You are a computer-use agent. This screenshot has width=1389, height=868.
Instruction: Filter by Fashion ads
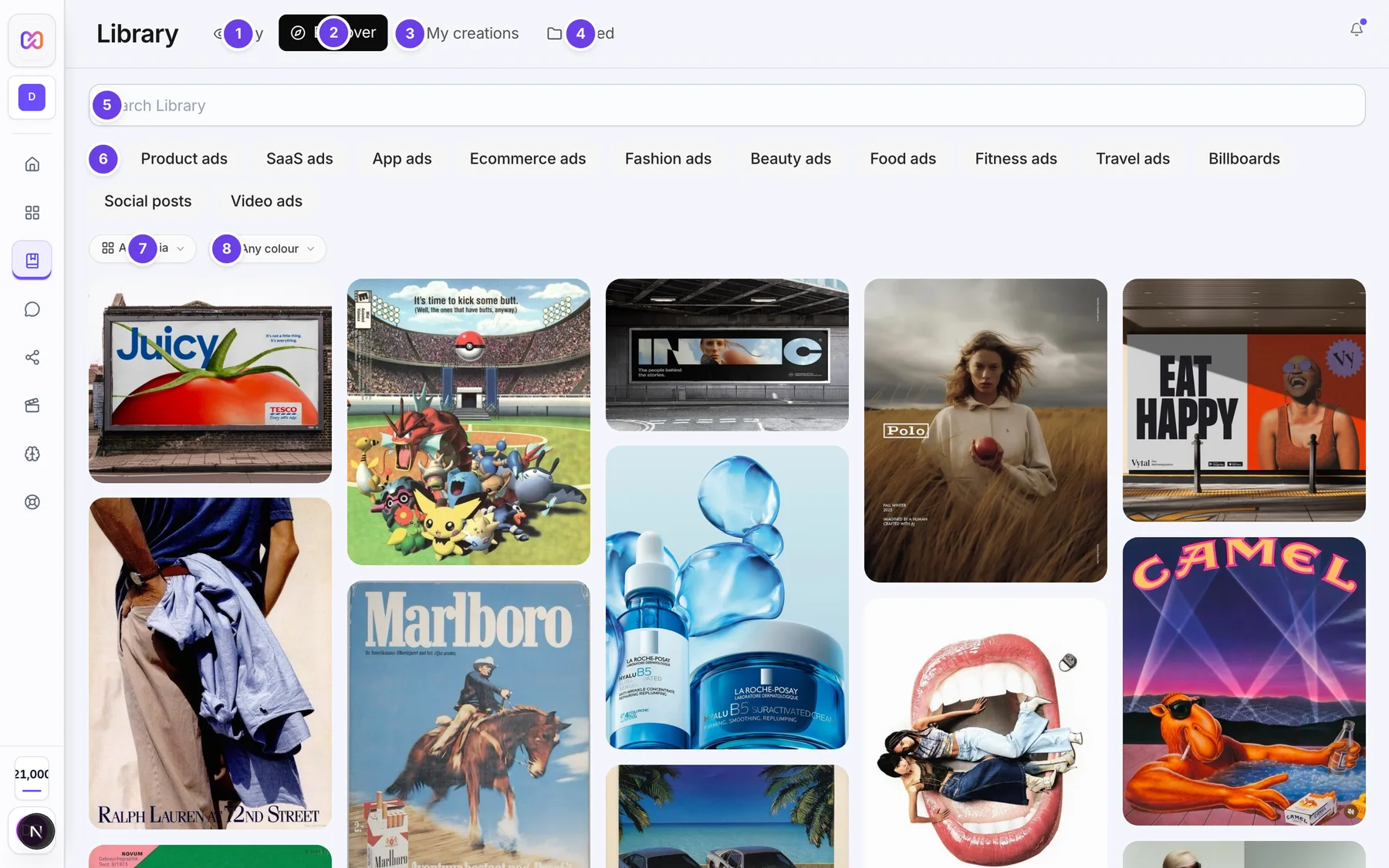[667, 159]
